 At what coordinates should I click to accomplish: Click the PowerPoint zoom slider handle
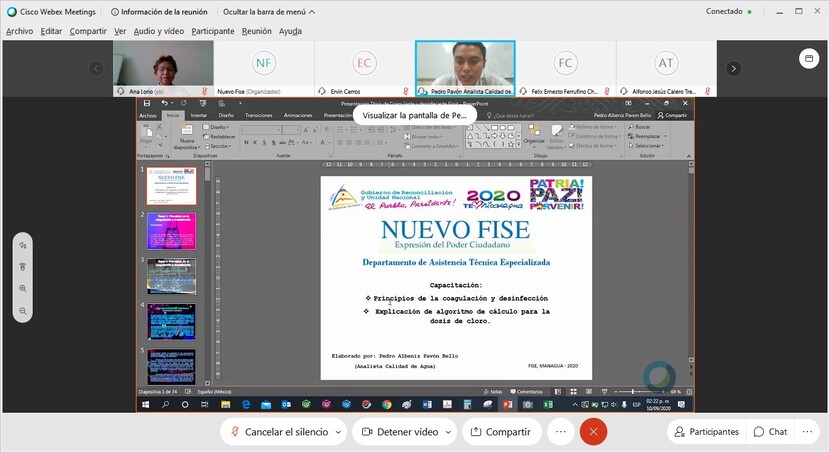(x=633, y=392)
